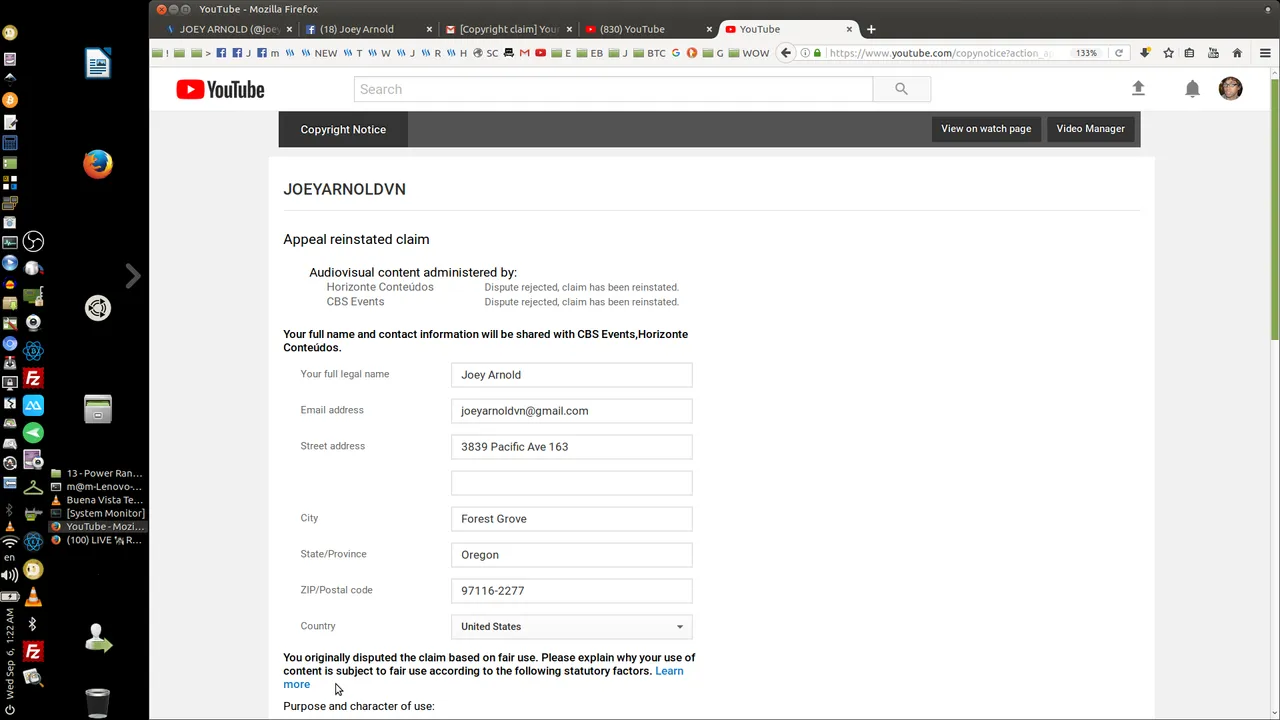The width and height of the screenshot is (1280, 720).
Task: Open the NEW bookmark
Action: tap(319, 53)
